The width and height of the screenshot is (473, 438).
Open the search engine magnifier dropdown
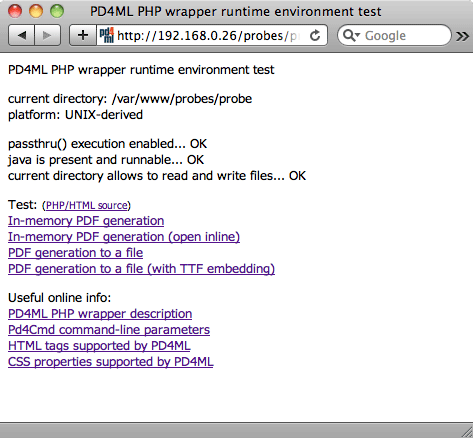coord(351,35)
